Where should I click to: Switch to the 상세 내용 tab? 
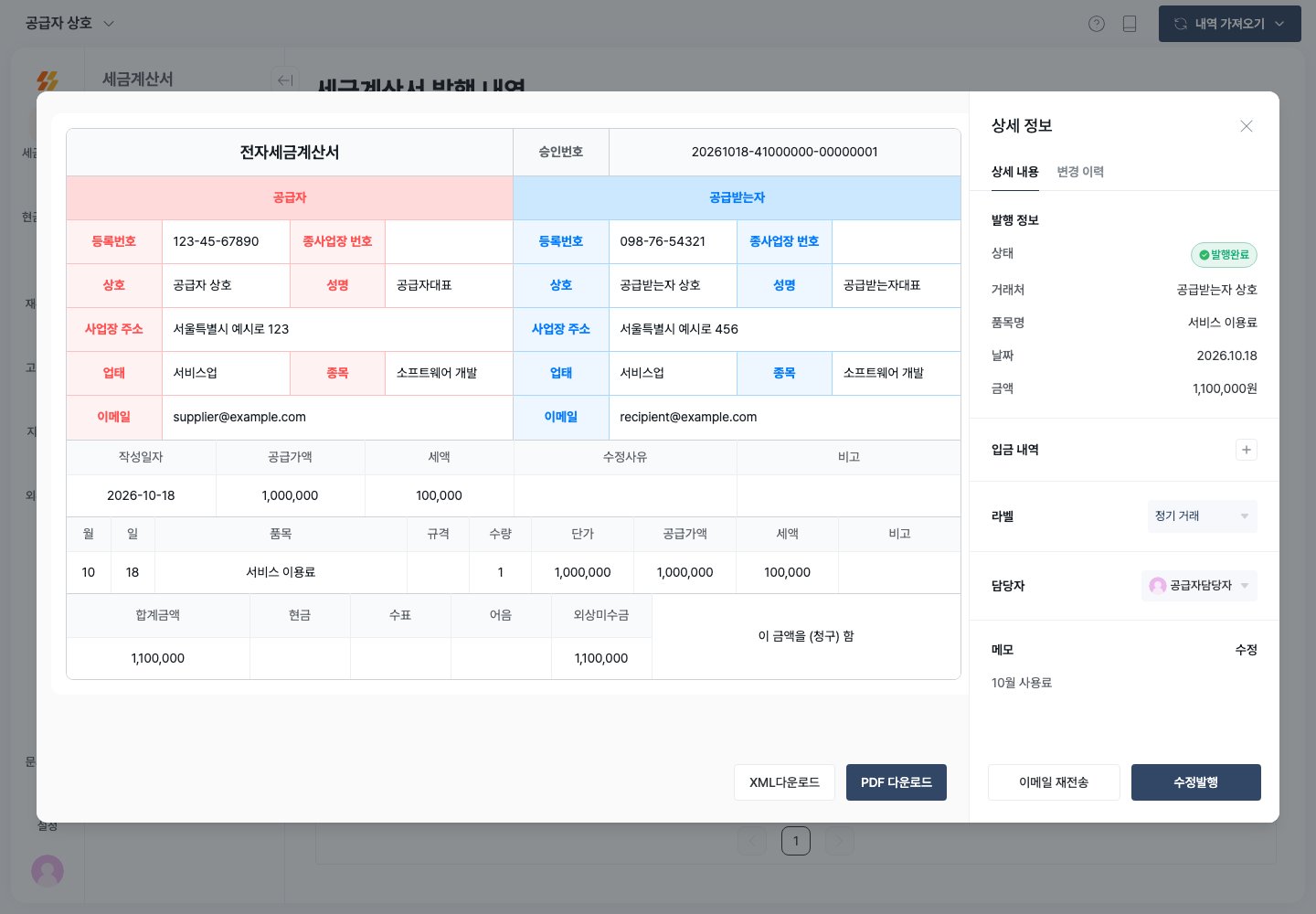click(x=1014, y=172)
